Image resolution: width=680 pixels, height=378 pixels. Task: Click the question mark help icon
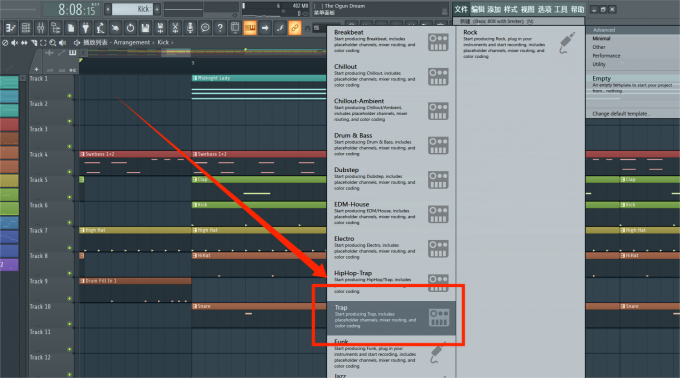220,28
